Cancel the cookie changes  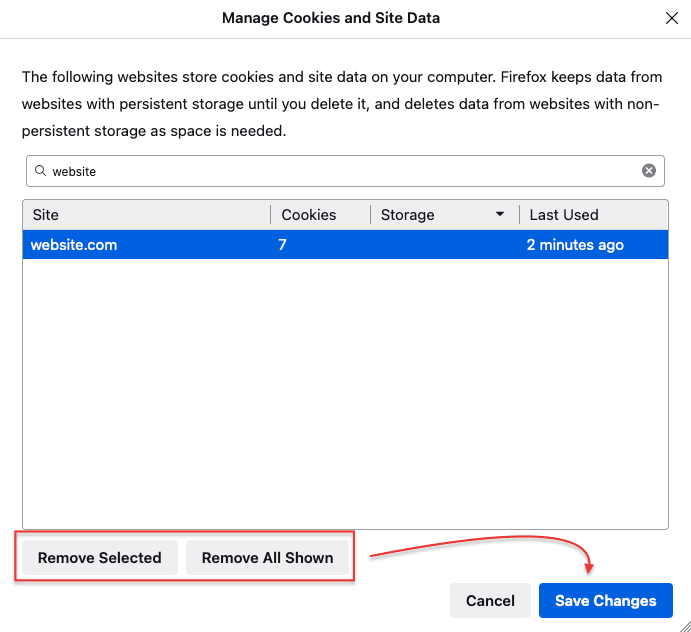click(490, 600)
